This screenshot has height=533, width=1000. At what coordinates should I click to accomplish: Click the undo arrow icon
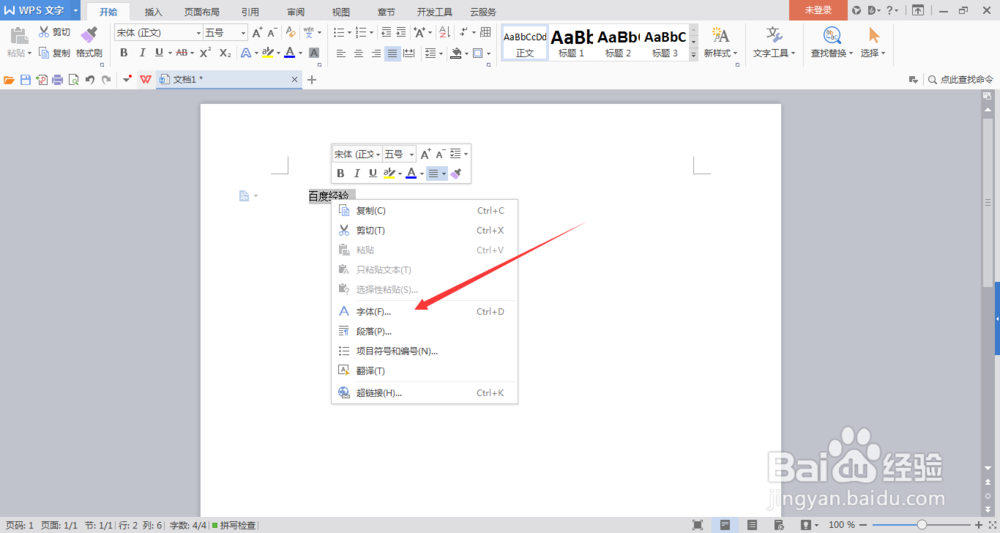tap(90, 80)
